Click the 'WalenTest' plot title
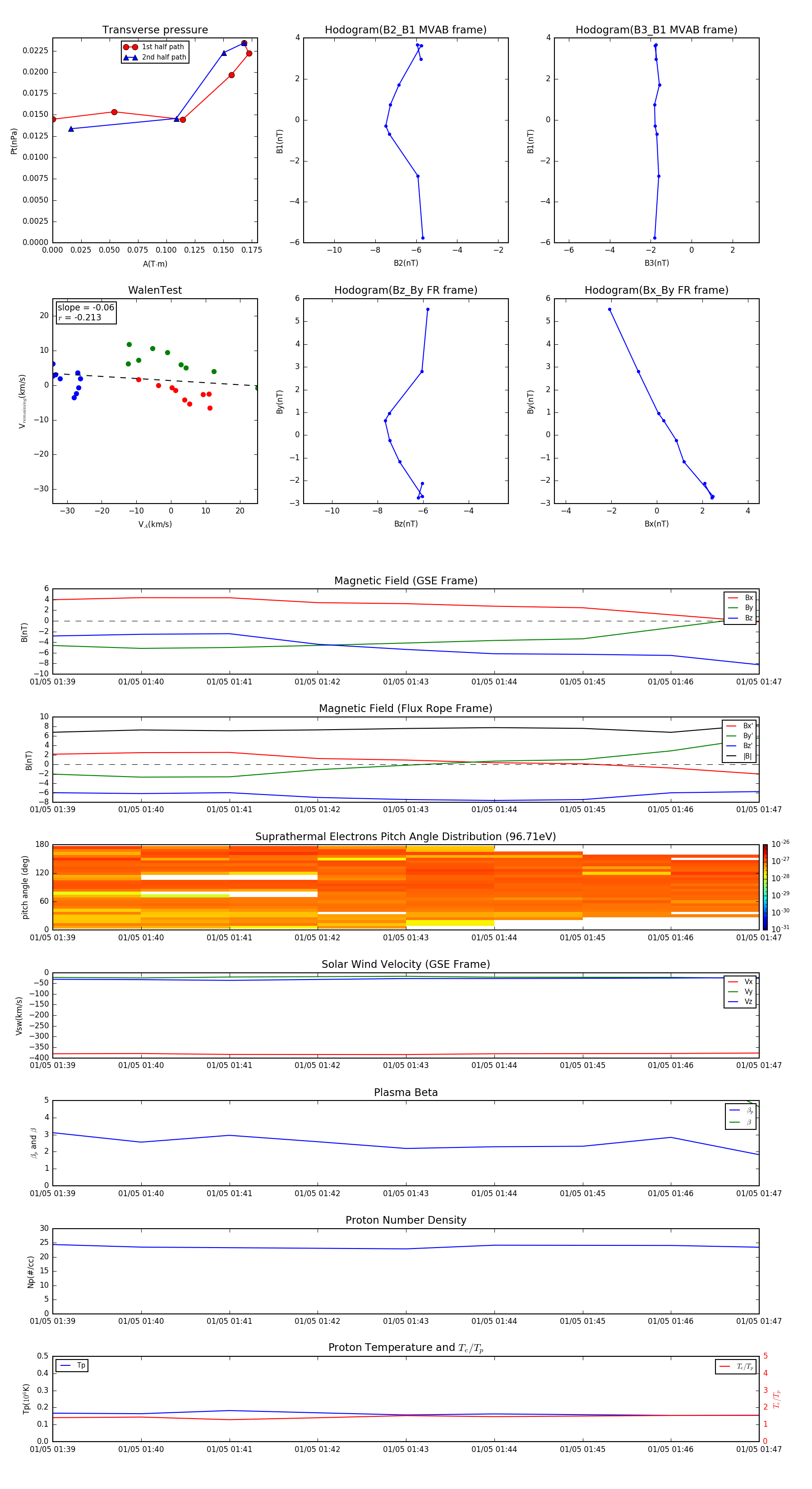This screenshot has height=1489, width=812. point(155,290)
